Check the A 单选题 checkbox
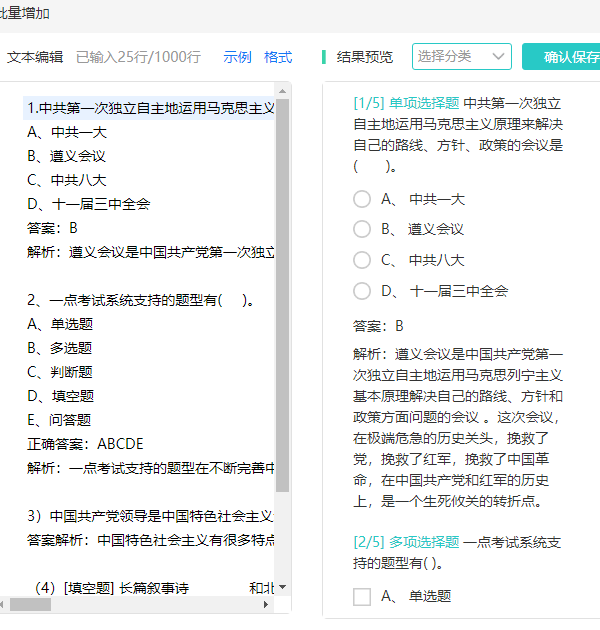This screenshot has height=630, width=600. pos(362,596)
